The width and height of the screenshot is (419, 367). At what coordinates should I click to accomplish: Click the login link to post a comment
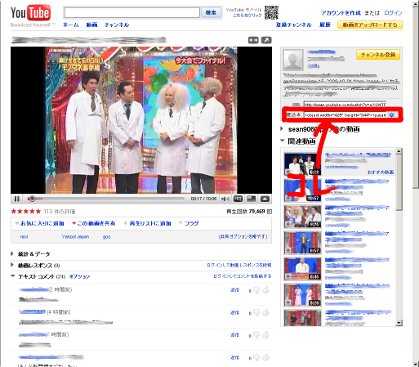(x=242, y=276)
